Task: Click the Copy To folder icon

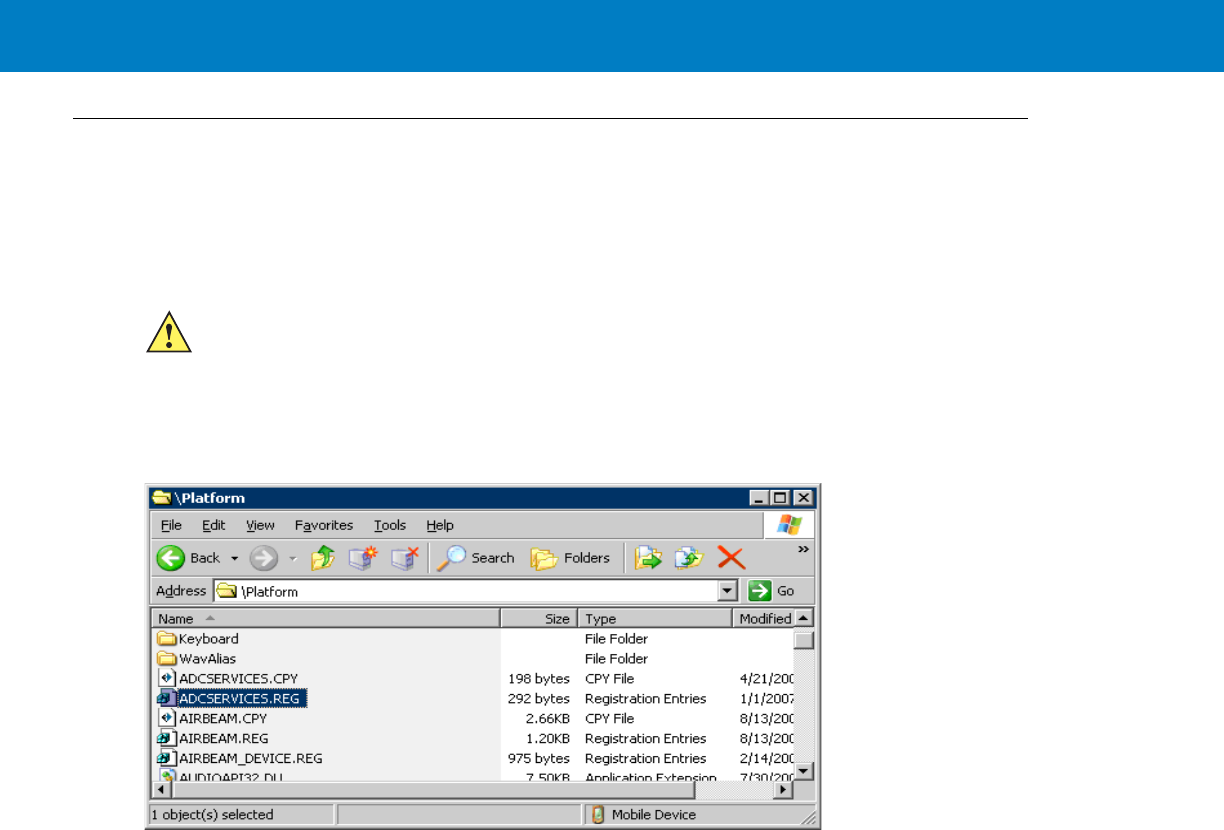Action: pos(689,558)
